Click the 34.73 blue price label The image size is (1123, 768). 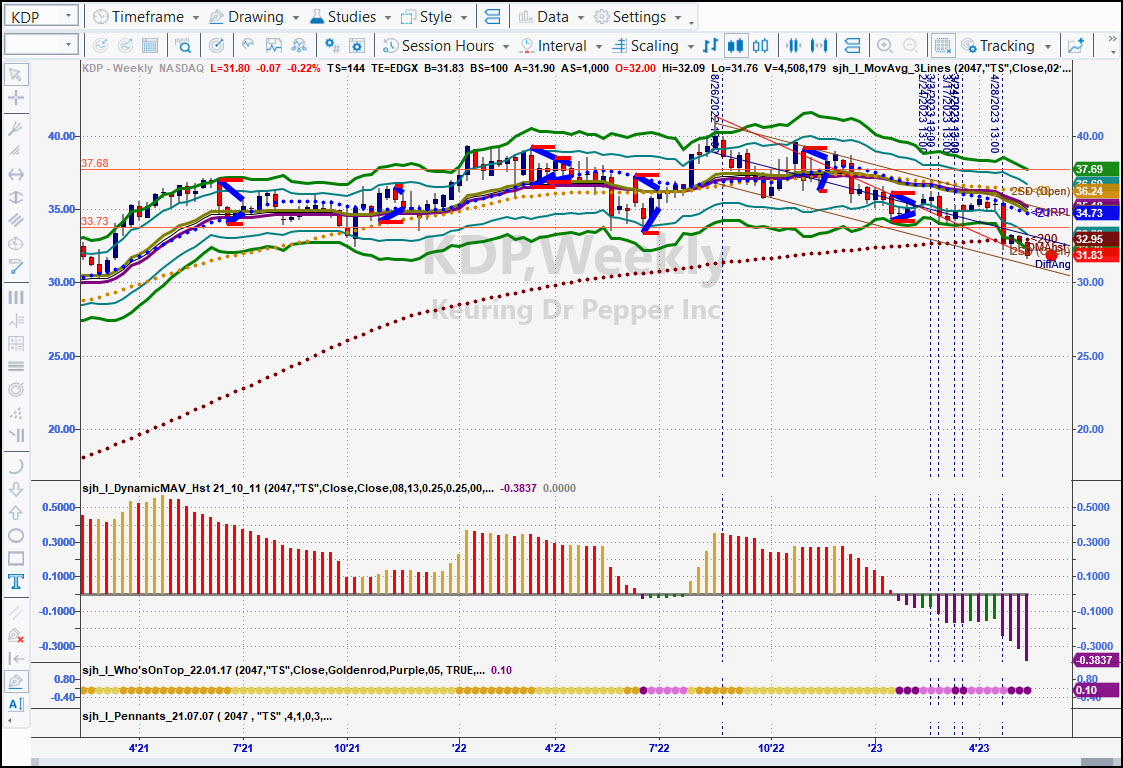1096,213
